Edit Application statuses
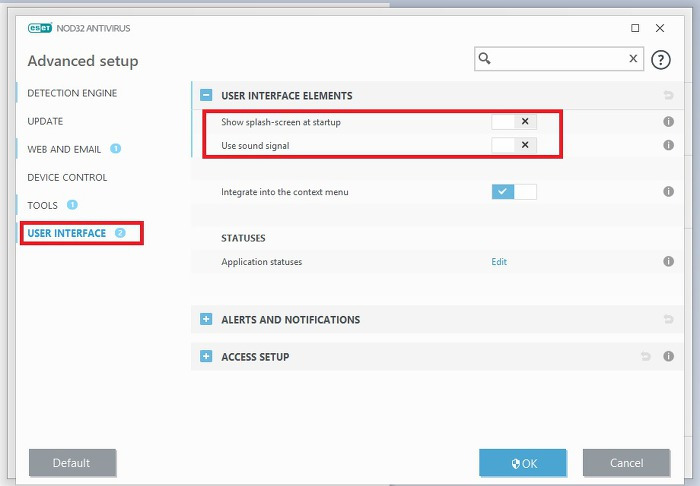This screenshot has height=486, width=700. (499, 262)
